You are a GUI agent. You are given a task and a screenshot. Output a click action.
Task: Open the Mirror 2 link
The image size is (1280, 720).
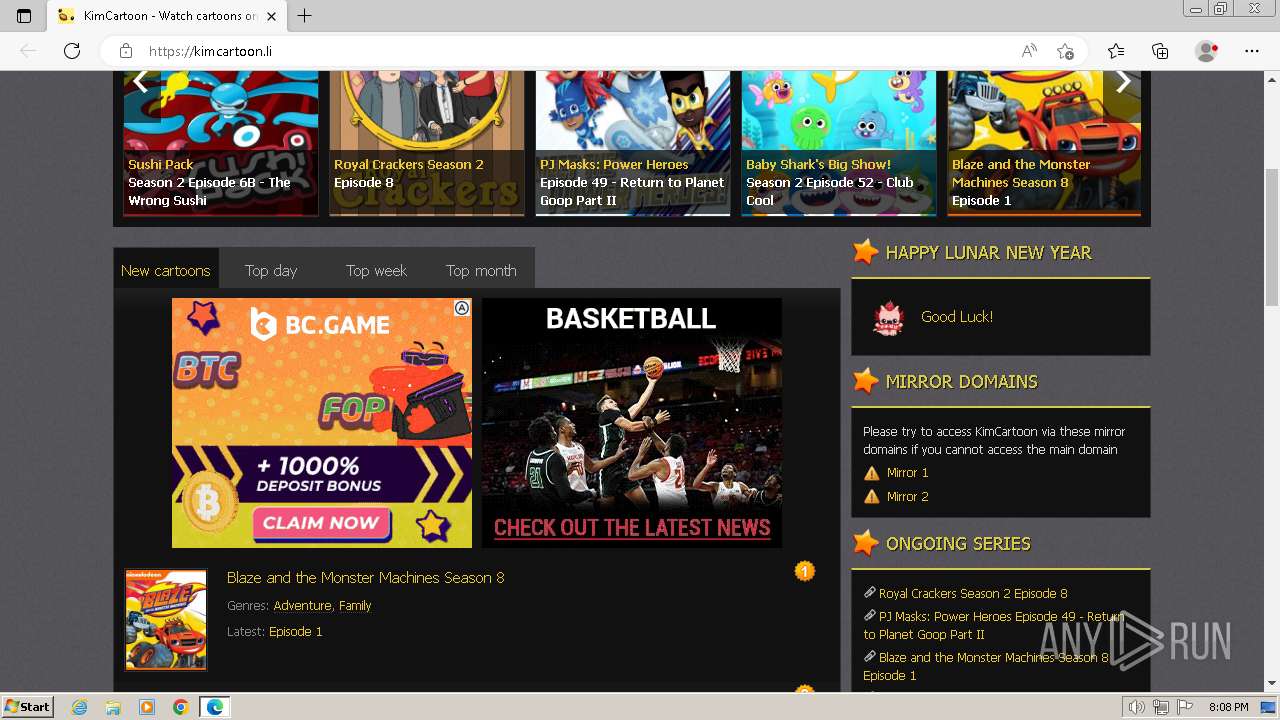click(x=907, y=496)
